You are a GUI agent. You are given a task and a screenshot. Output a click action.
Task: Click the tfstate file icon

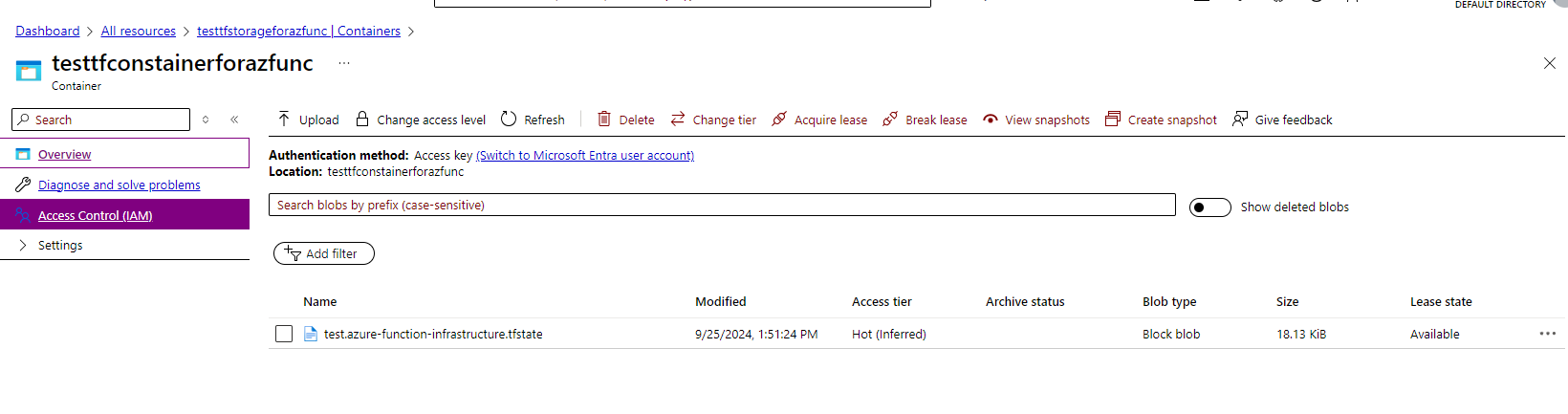(x=311, y=334)
